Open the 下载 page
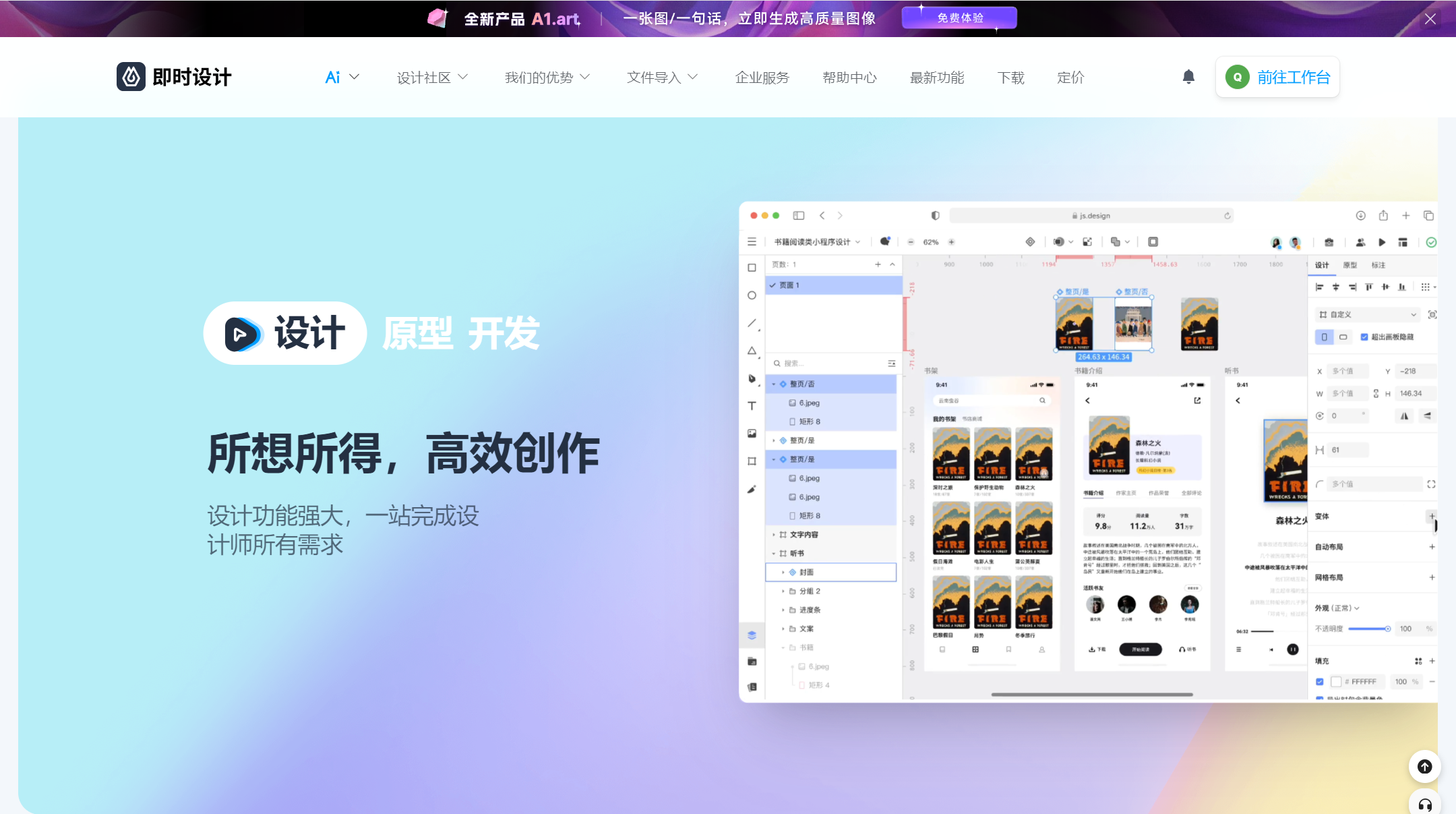Screen dimensions: 1456x814 click(x=1010, y=77)
